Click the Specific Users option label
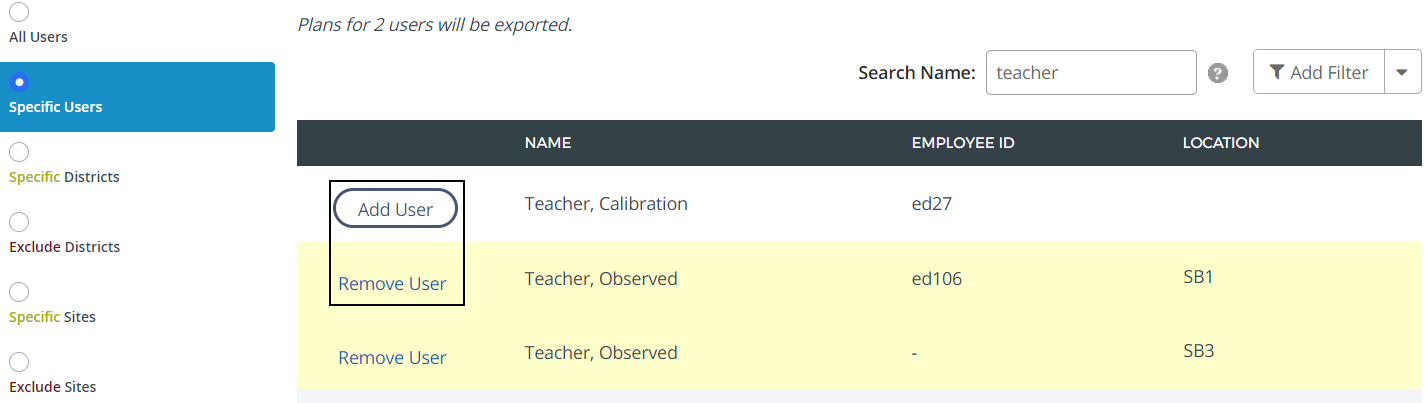 coord(56,107)
